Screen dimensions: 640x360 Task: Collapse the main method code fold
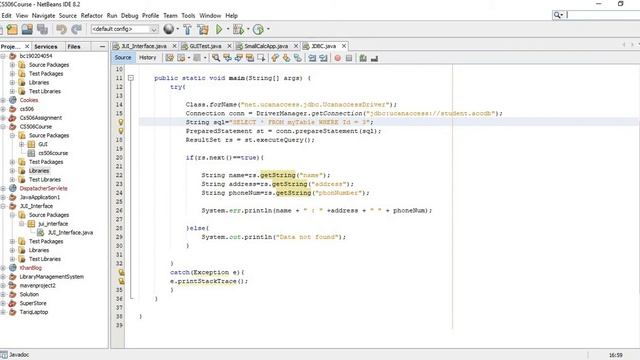point(131,78)
